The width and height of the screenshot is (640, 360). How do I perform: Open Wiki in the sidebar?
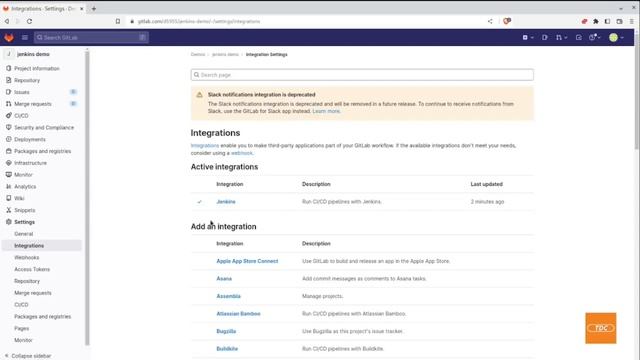click(19, 198)
